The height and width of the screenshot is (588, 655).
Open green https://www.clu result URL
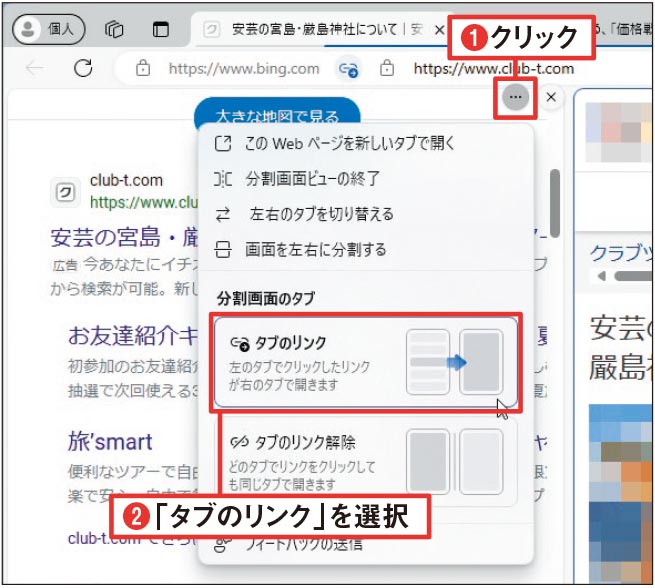(x=144, y=203)
